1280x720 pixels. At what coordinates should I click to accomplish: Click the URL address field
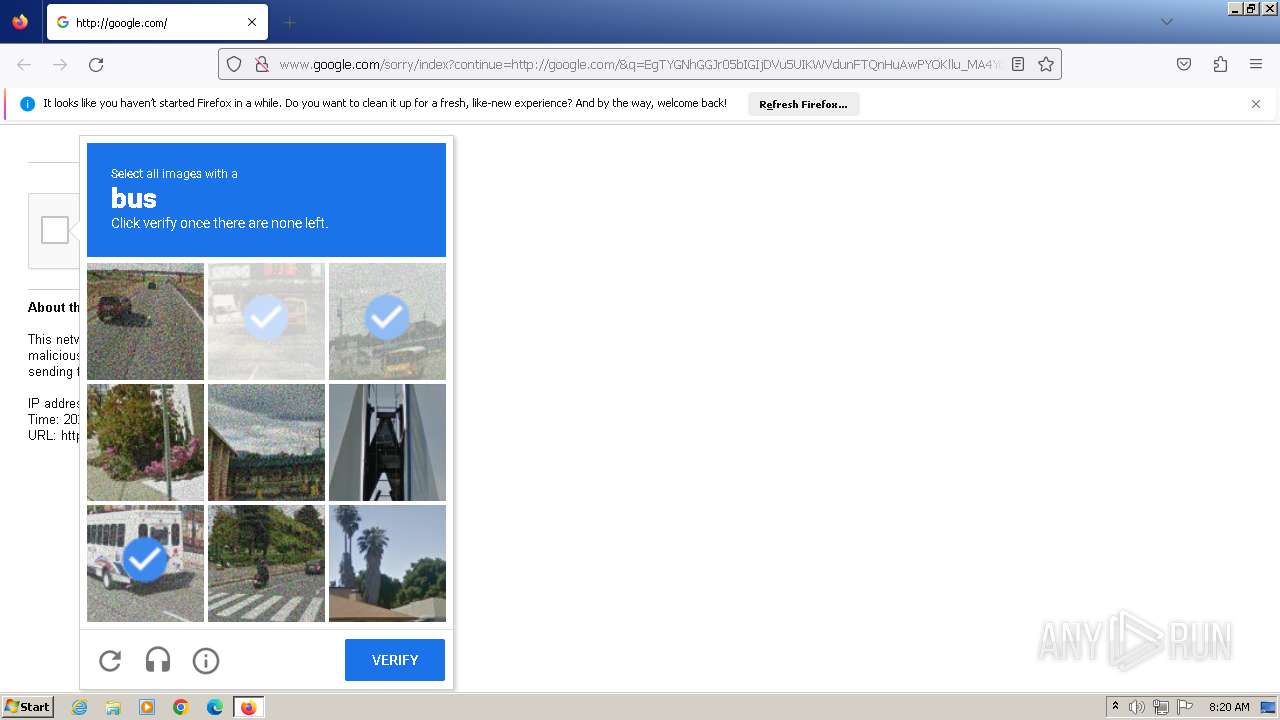click(640, 64)
